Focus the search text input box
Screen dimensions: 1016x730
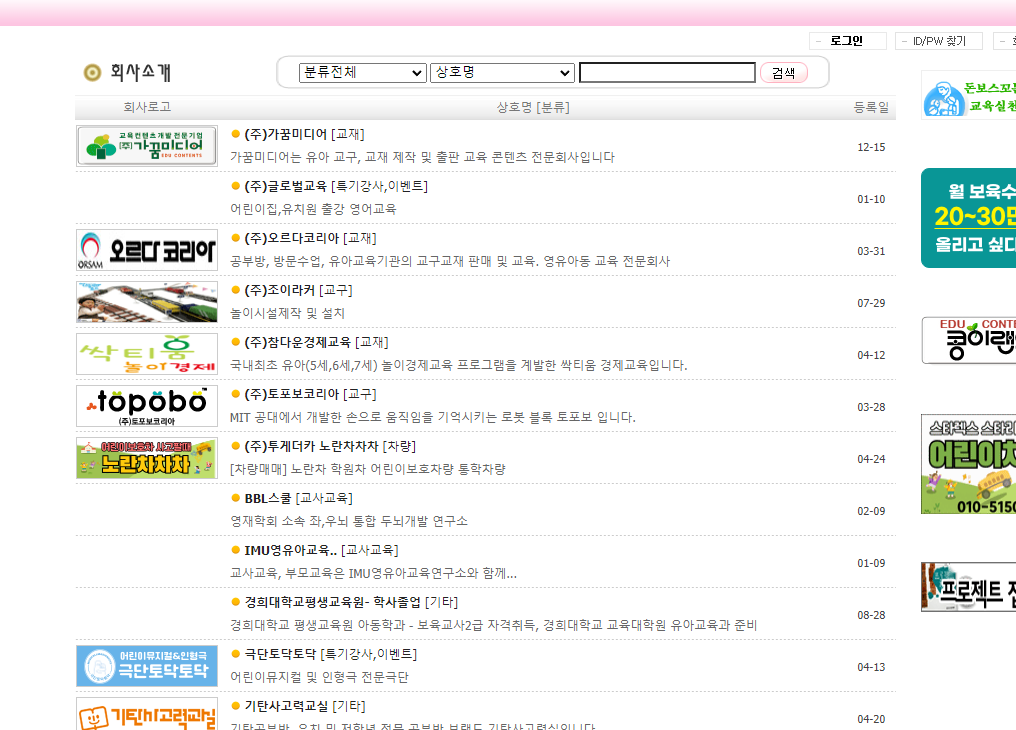tap(667, 73)
